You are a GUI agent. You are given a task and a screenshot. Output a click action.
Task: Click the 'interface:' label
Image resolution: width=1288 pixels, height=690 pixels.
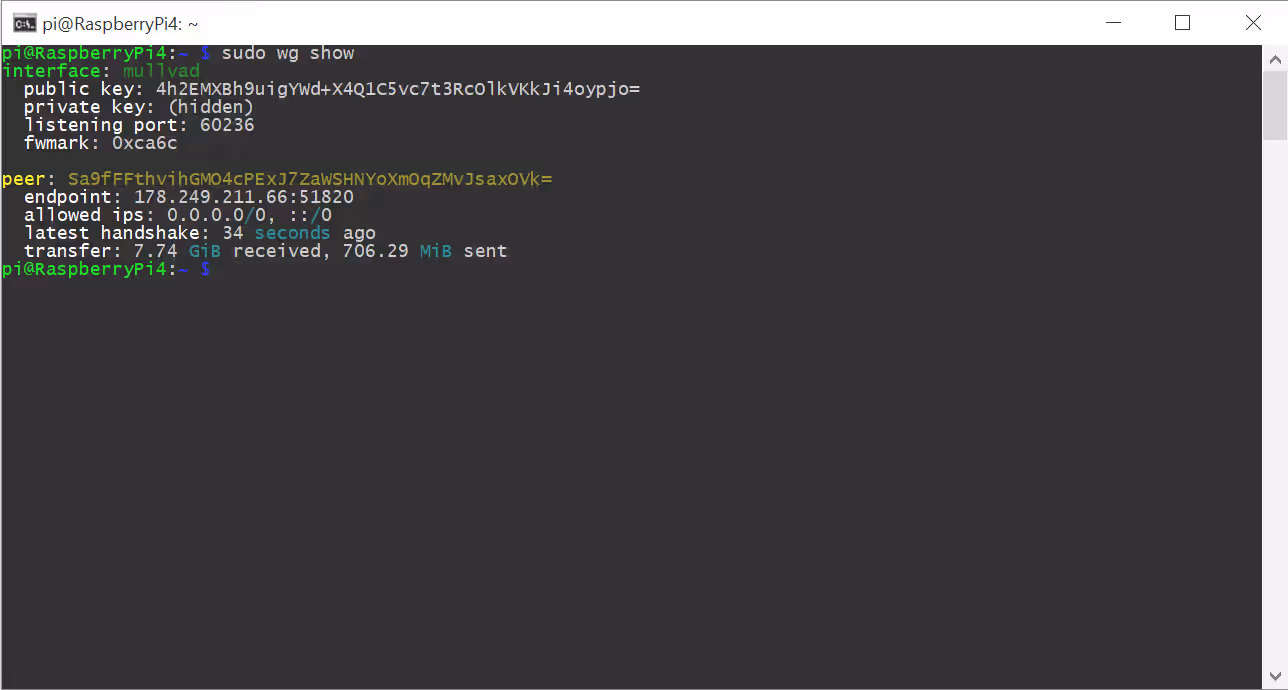click(56, 71)
